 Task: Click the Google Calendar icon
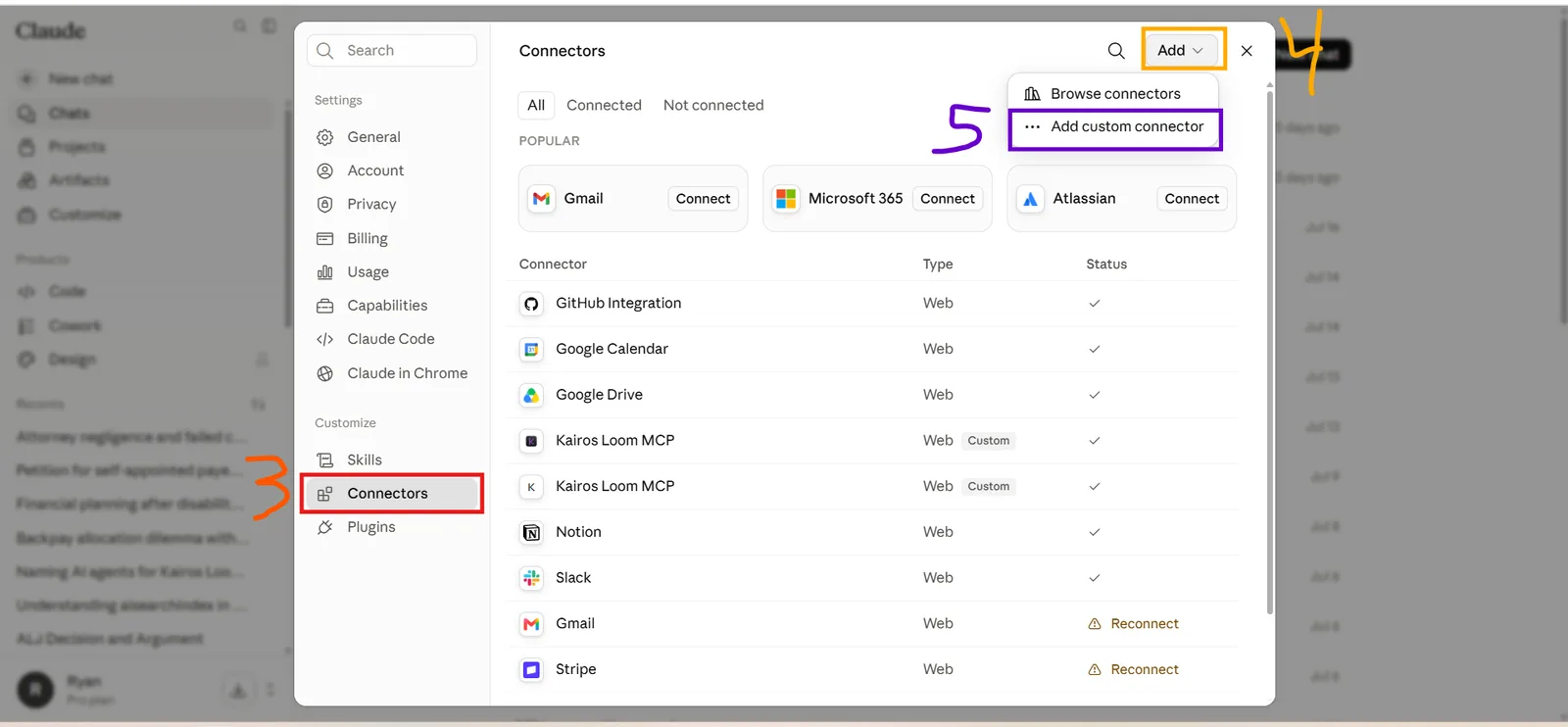[531, 349]
